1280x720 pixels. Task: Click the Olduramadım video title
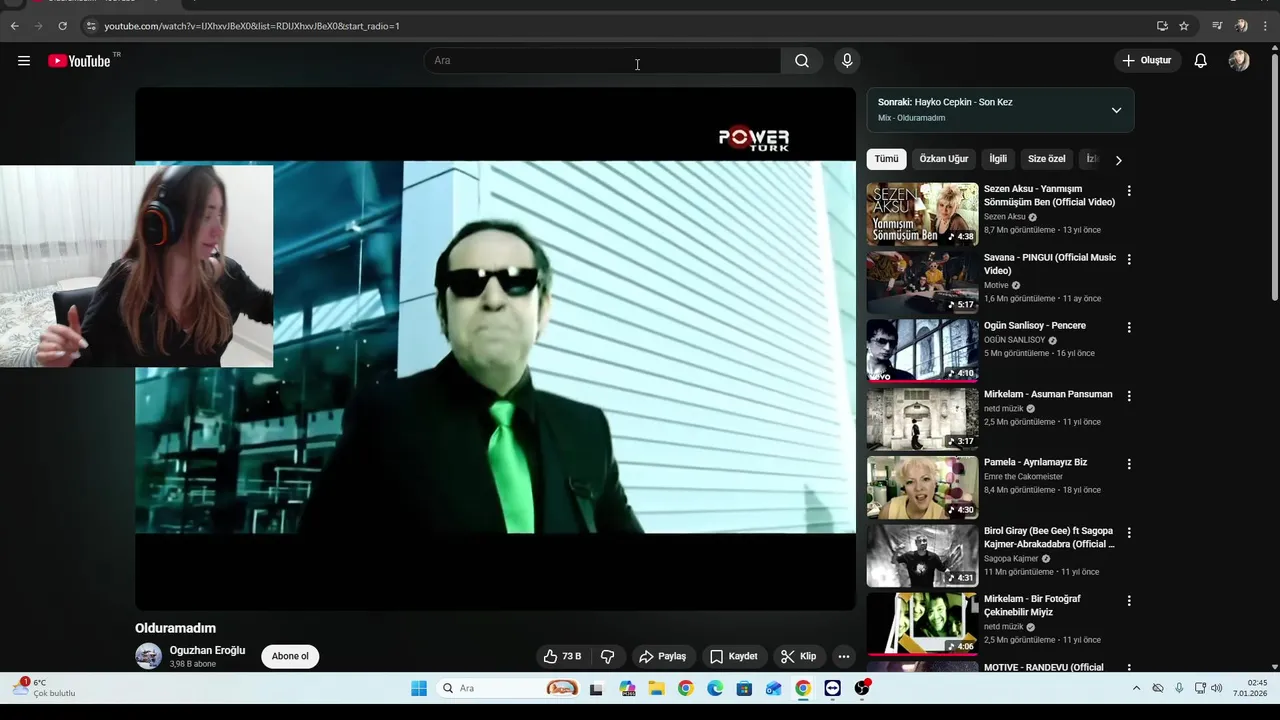[x=176, y=629]
